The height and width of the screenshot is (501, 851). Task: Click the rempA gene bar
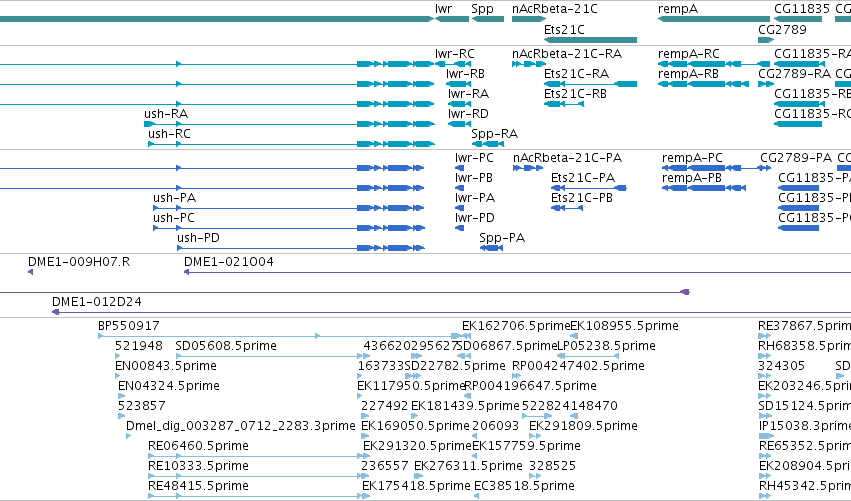pos(714,20)
